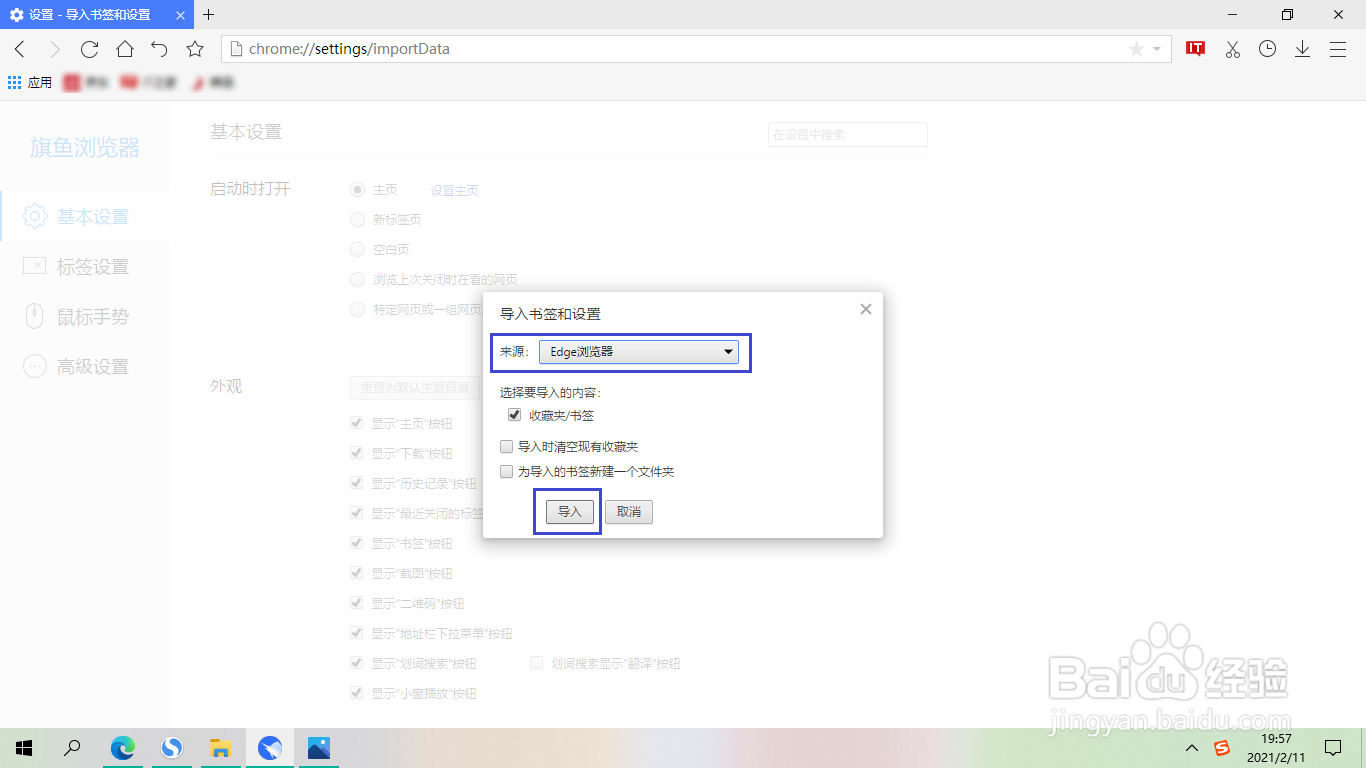The image size is (1366, 768).
Task: Open Windows taskbar search
Action: (x=72, y=747)
